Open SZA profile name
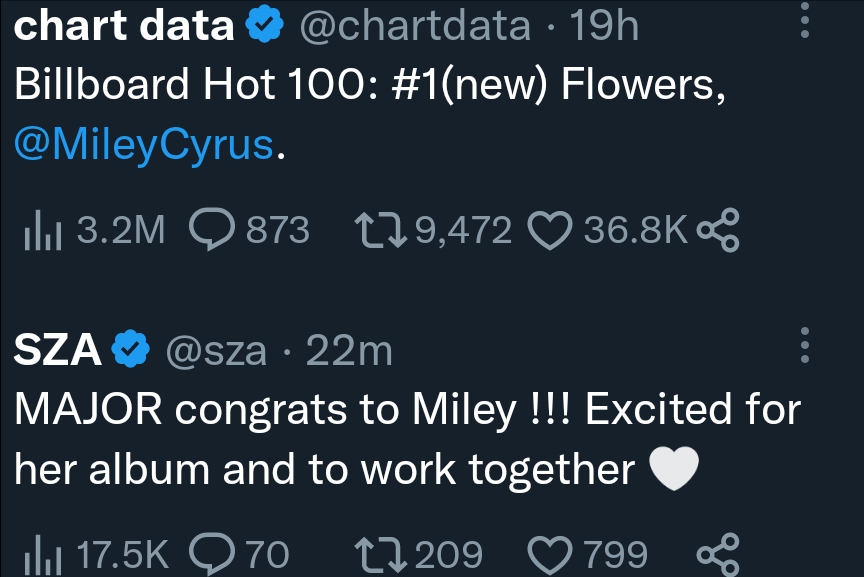The image size is (864, 577). 57,350
